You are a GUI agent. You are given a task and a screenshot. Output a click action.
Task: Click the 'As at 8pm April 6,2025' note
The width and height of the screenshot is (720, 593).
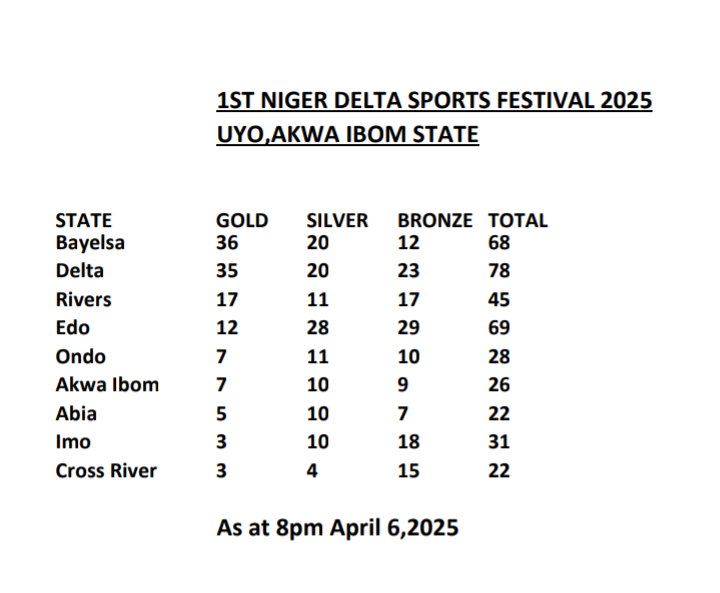(x=337, y=528)
